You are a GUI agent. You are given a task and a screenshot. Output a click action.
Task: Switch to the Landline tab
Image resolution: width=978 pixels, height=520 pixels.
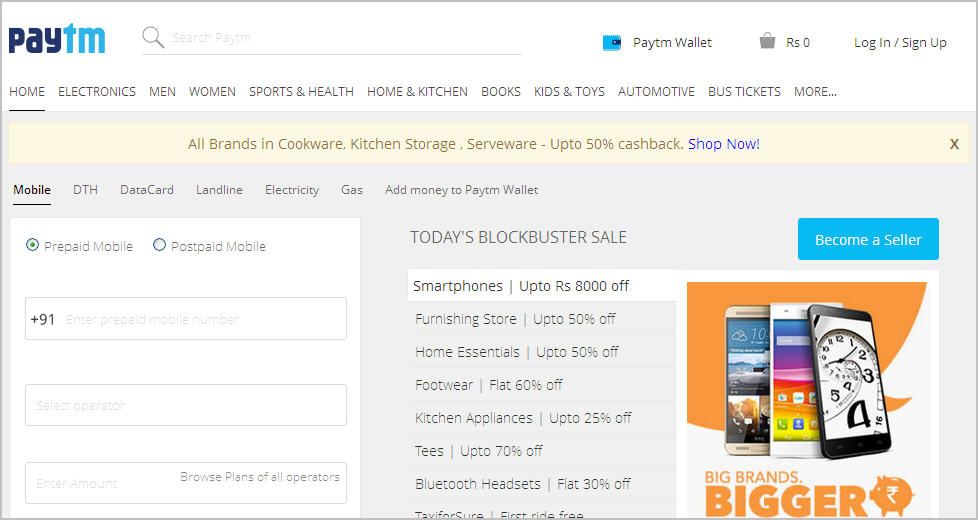click(x=219, y=190)
